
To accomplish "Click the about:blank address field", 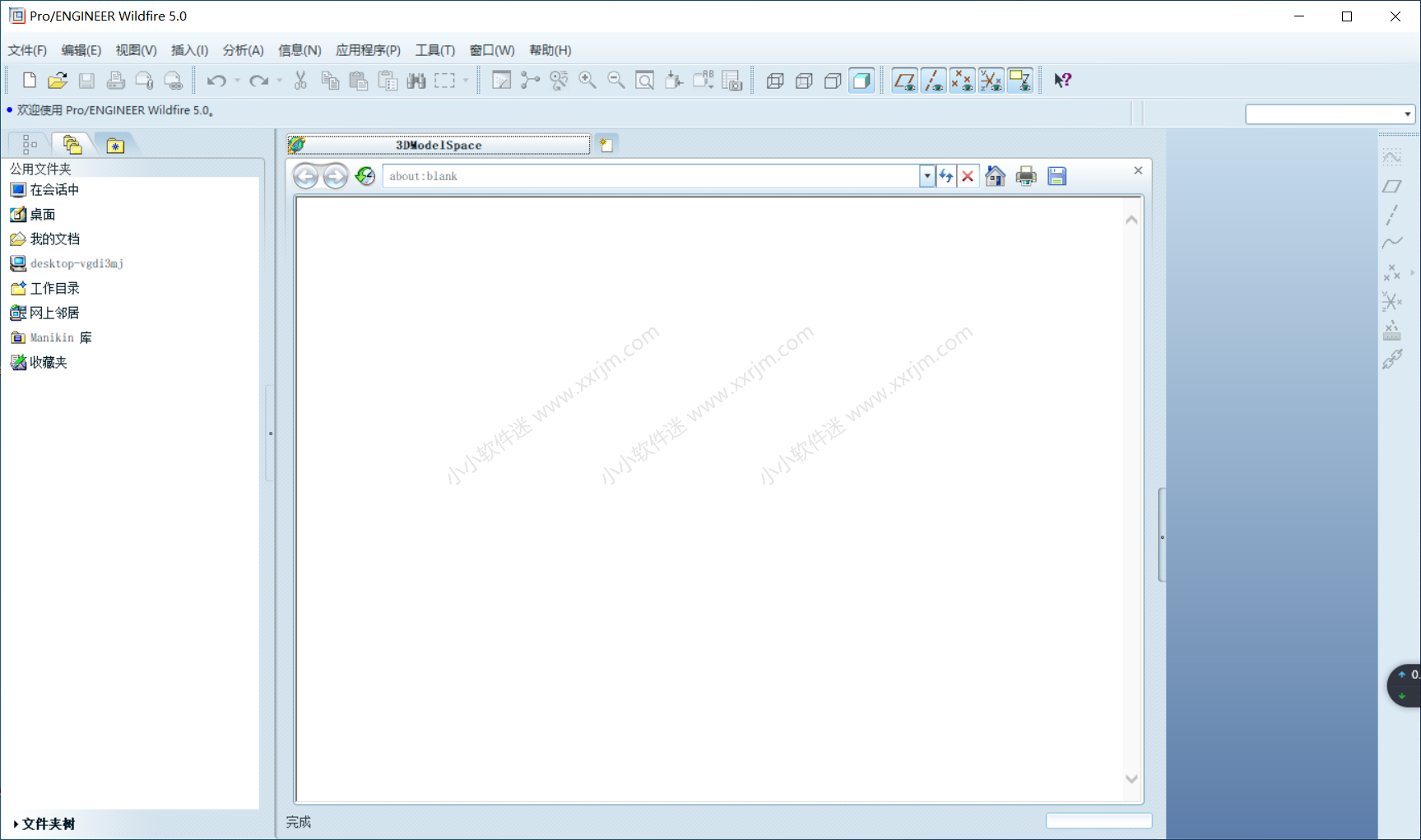I will click(651, 176).
